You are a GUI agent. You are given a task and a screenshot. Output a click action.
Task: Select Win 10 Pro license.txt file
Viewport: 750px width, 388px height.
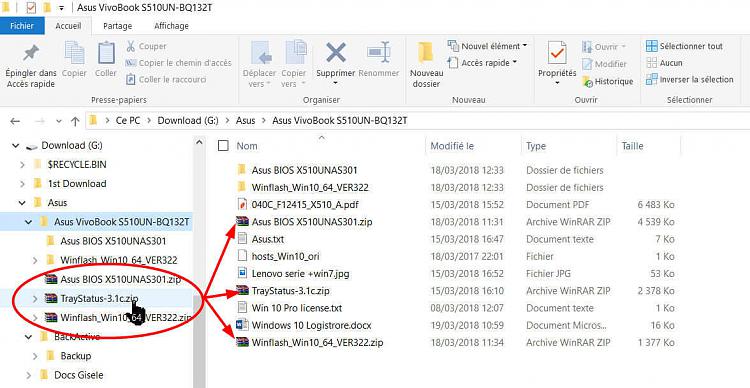click(297, 308)
